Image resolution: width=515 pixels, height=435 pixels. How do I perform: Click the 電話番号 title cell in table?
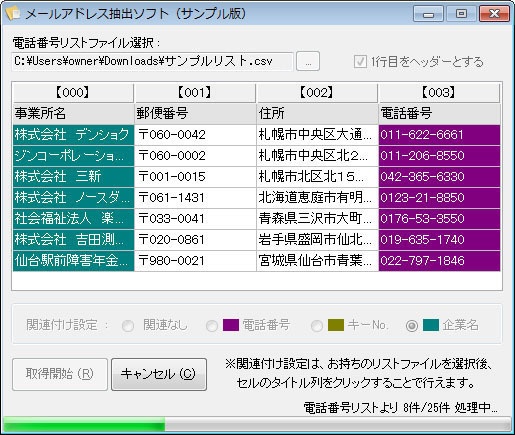point(439,114)
